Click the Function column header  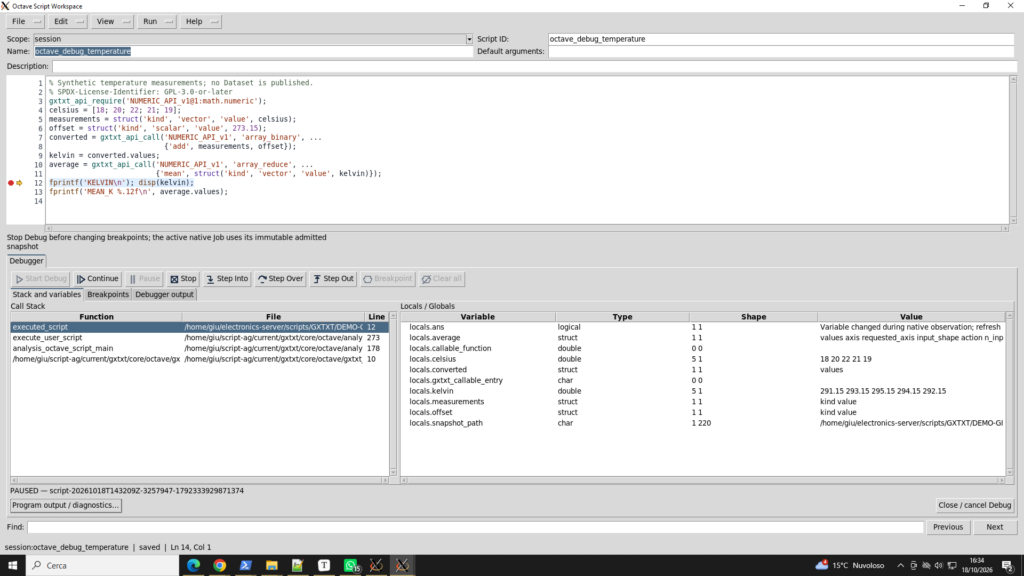(96, 317)
